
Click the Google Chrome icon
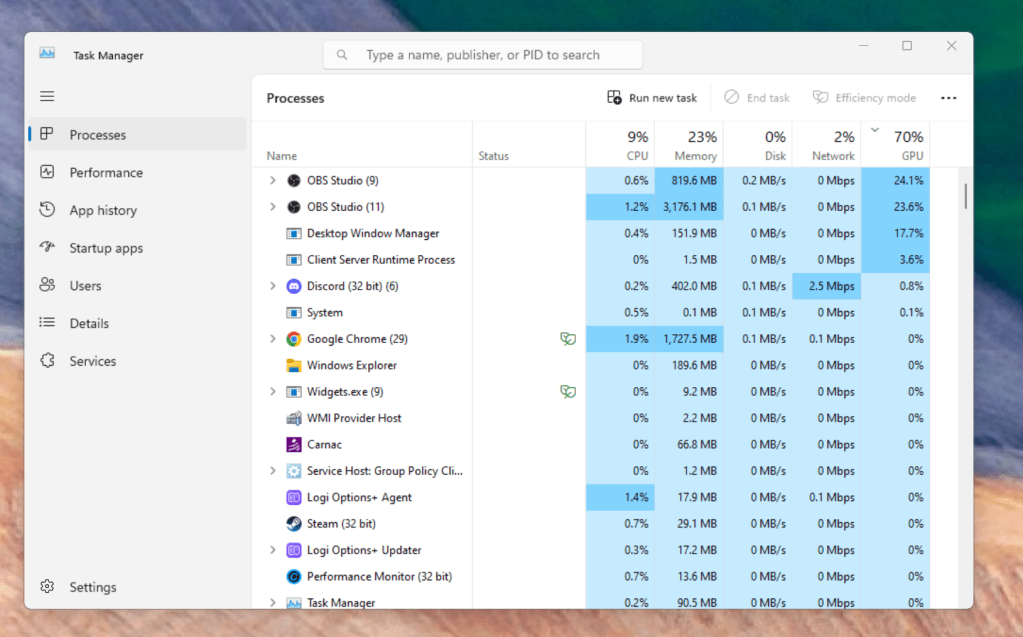pos(294,339)
